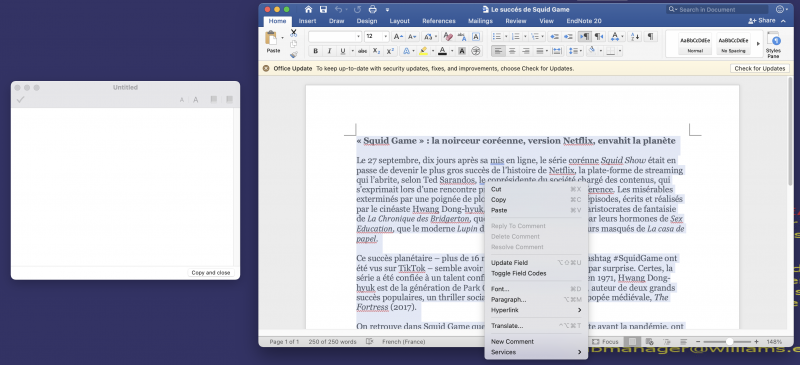The height and width of the screenshot is (365, 800).
Task: Switch to the References tab
Action: coord(439,21)
